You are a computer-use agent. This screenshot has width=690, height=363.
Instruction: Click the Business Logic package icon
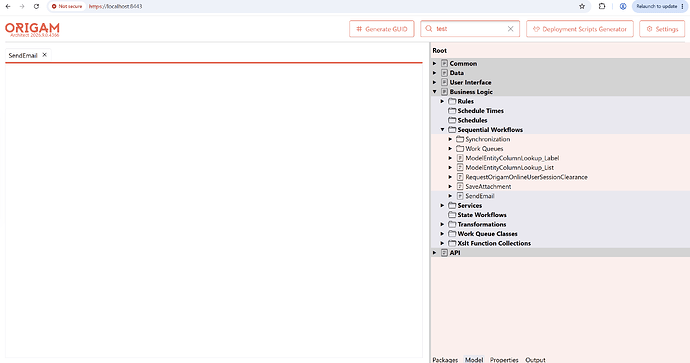point(444,92)
